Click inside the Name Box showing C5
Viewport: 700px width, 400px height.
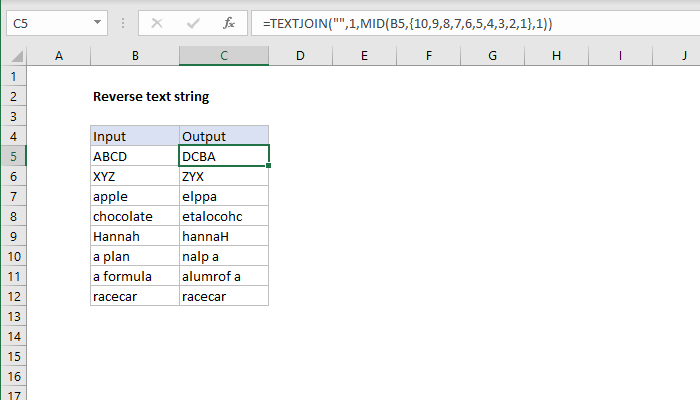coord(50,21)
